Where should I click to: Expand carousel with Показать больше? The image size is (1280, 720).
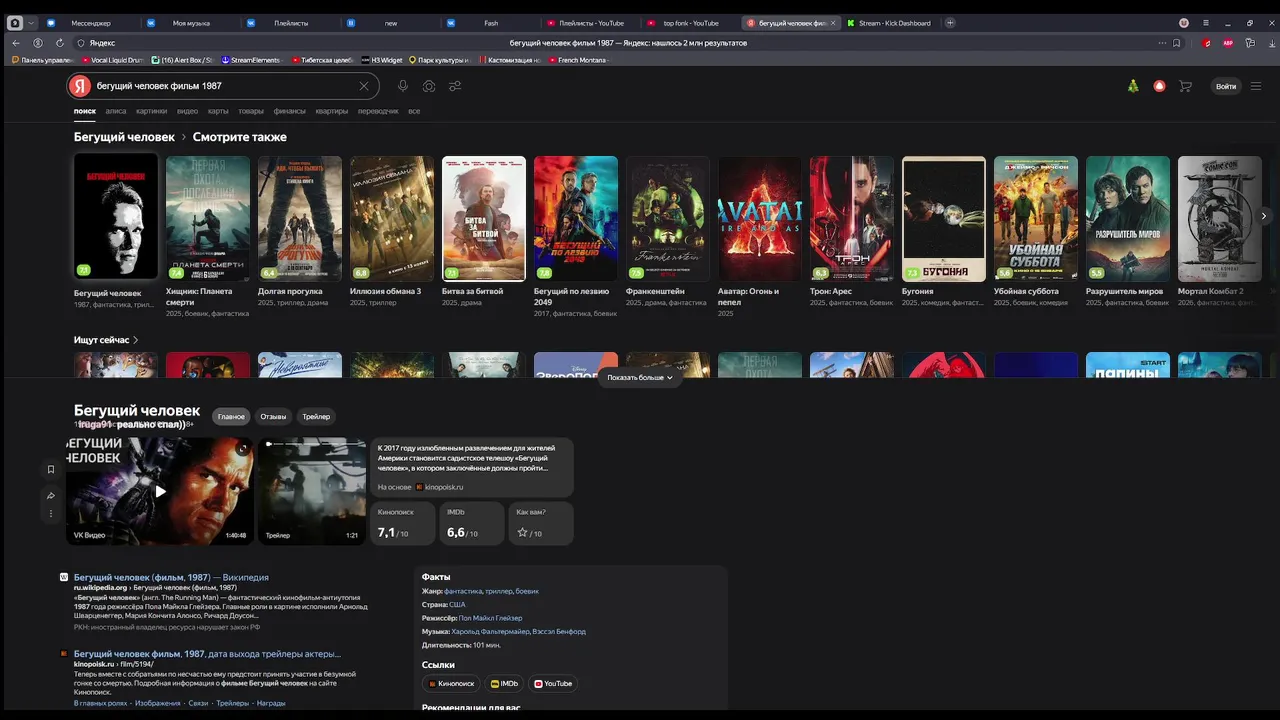click(640, 377)
